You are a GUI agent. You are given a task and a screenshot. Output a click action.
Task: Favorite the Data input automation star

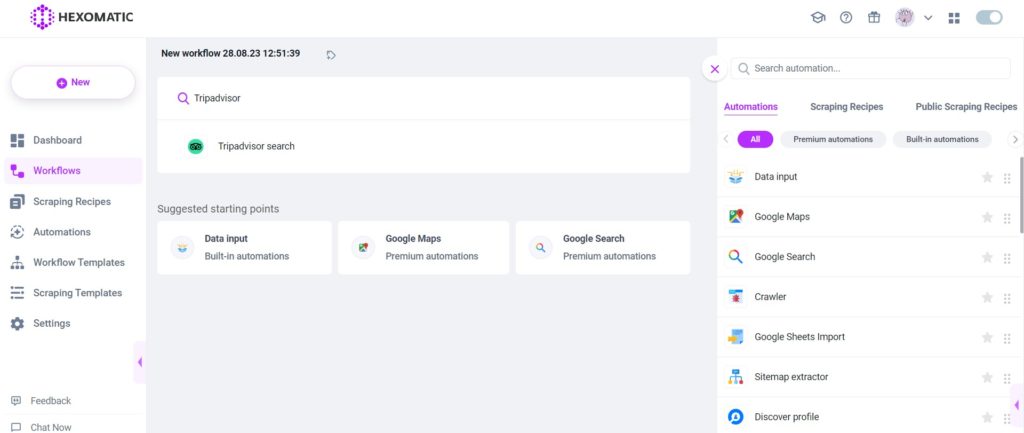[x=987, y=178]
